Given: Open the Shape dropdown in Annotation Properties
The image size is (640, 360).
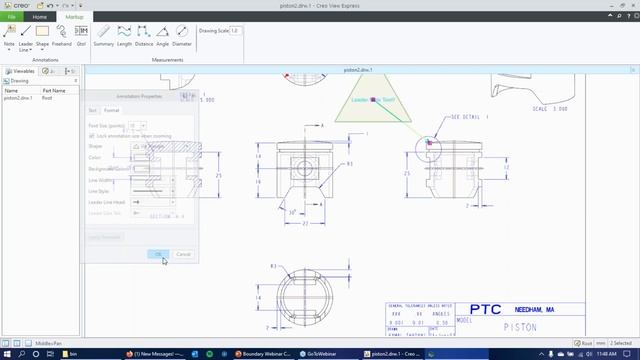Looking at the screenshot, I should [187, 146].
